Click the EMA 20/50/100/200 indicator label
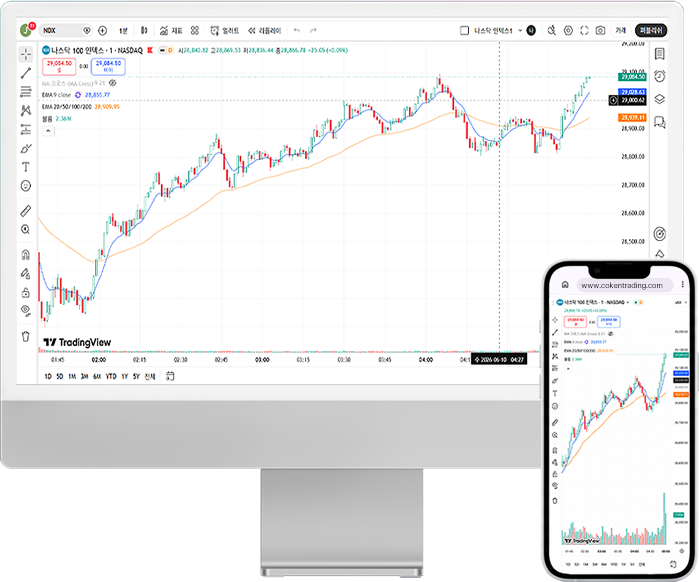 click(67, 107)
